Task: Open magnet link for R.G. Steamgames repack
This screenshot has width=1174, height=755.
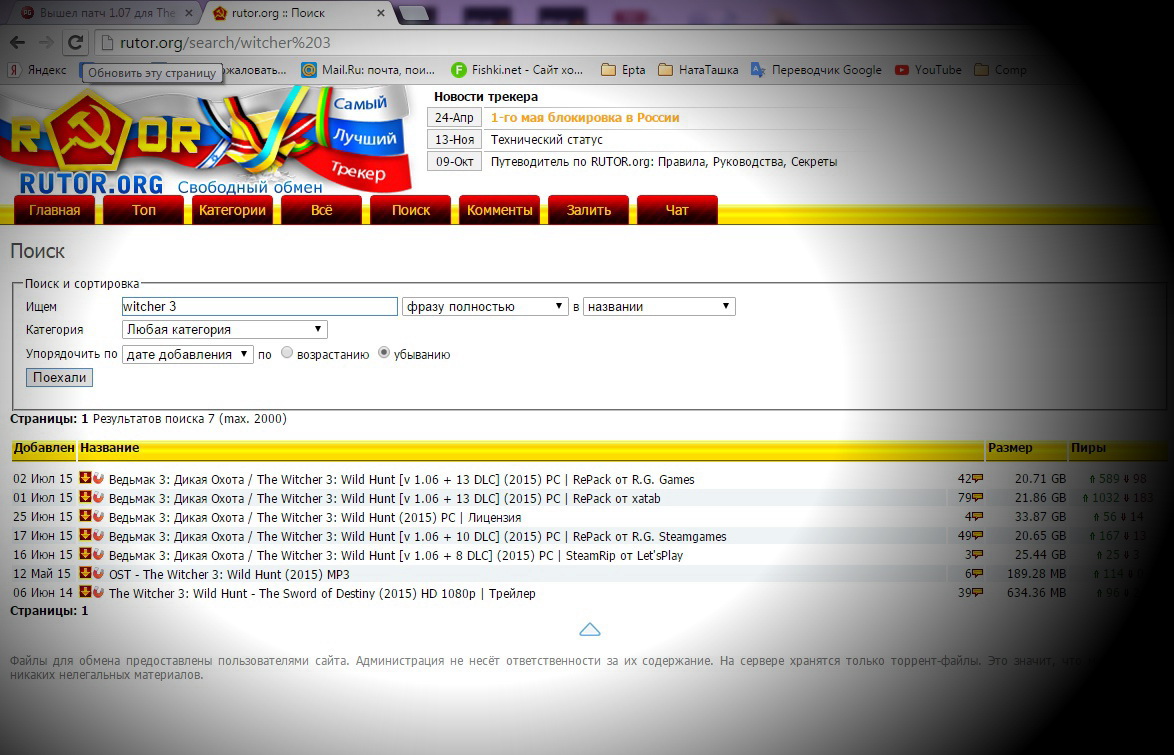Action: 98,535
